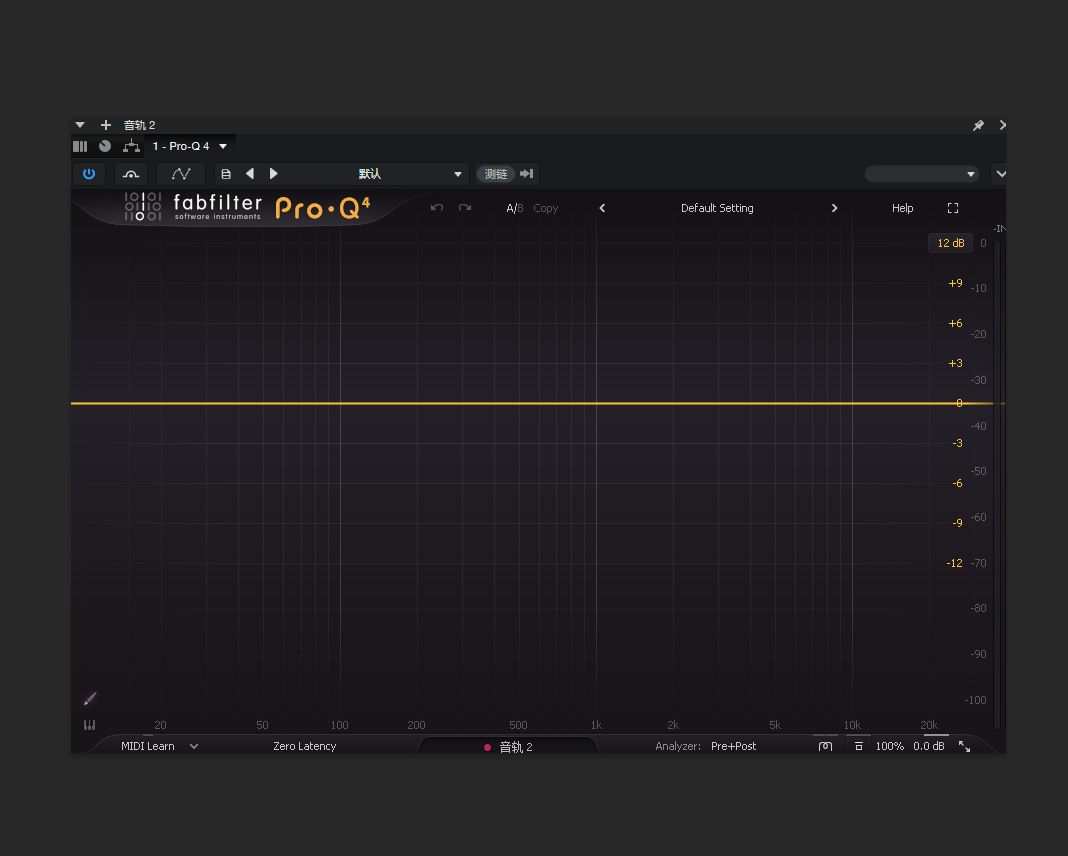Go to previous preset with left triangle
1068x856 pixels.
pos(250,174)
